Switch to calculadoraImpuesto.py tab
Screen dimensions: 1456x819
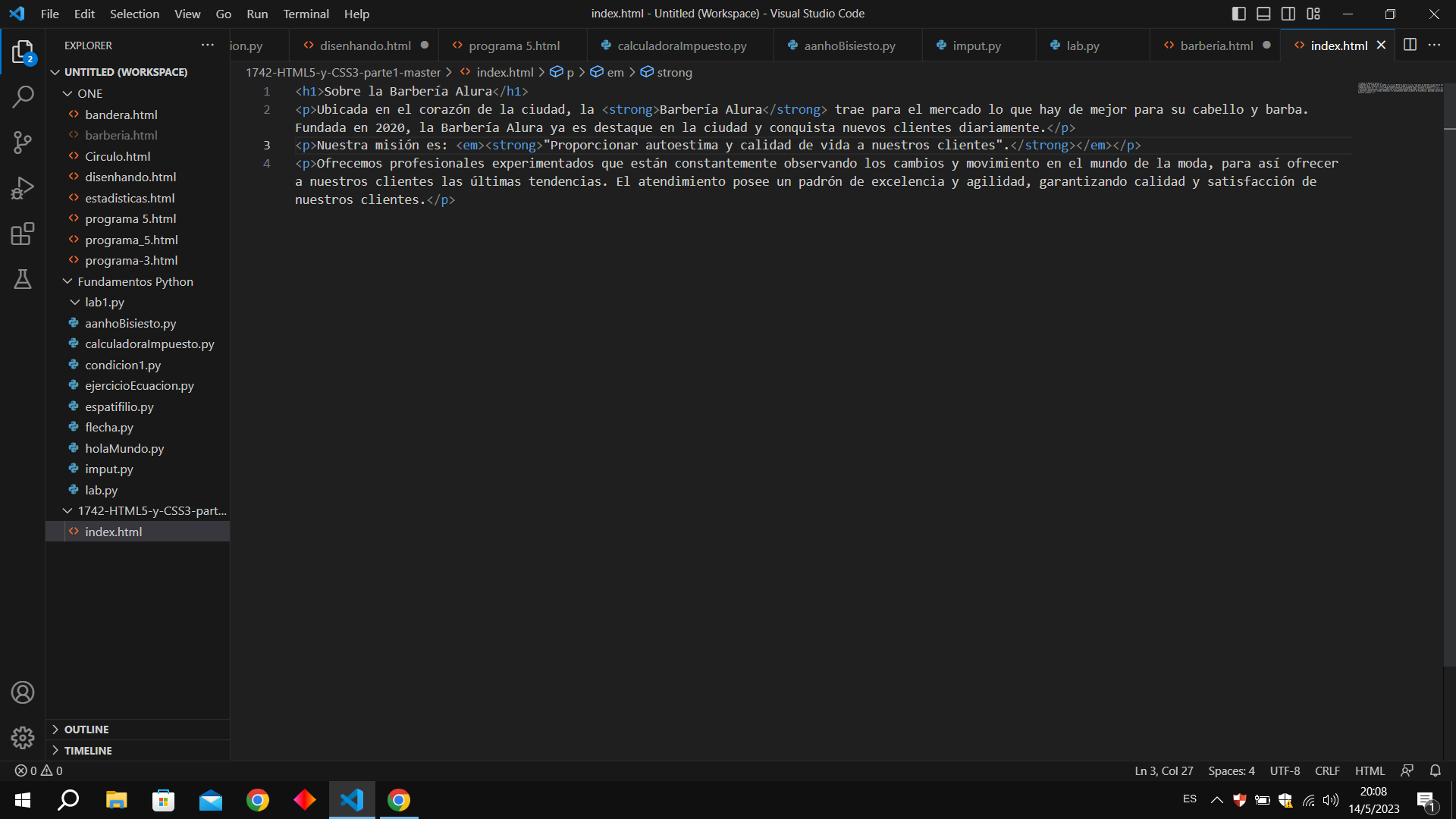point(681,45)
